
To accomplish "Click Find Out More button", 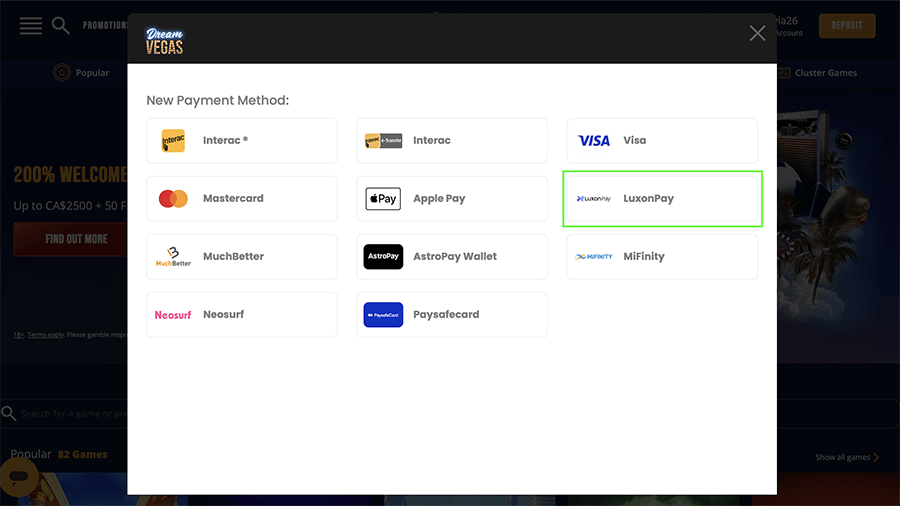I will click(71, 239).
